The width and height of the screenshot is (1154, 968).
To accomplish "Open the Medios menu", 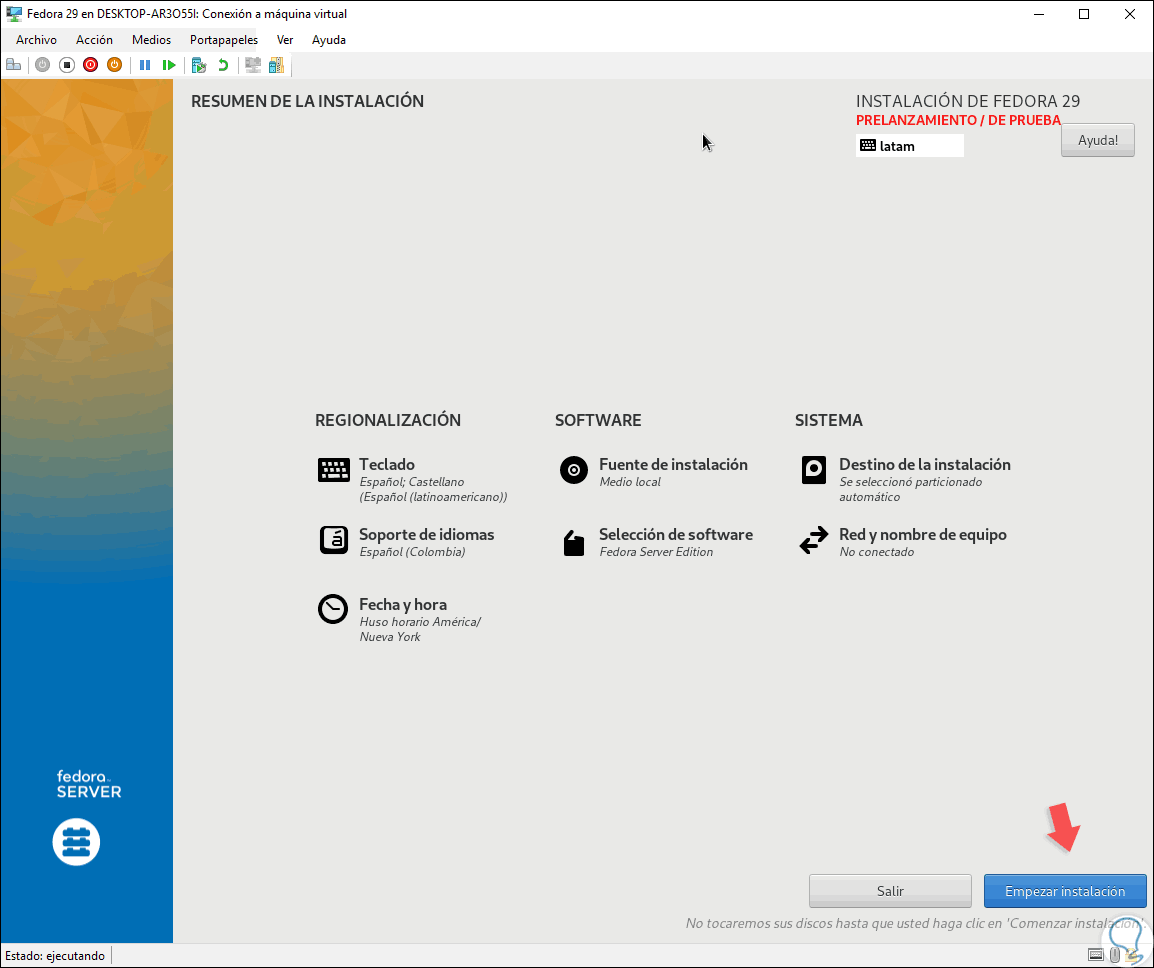I will [x=152, y=40].
